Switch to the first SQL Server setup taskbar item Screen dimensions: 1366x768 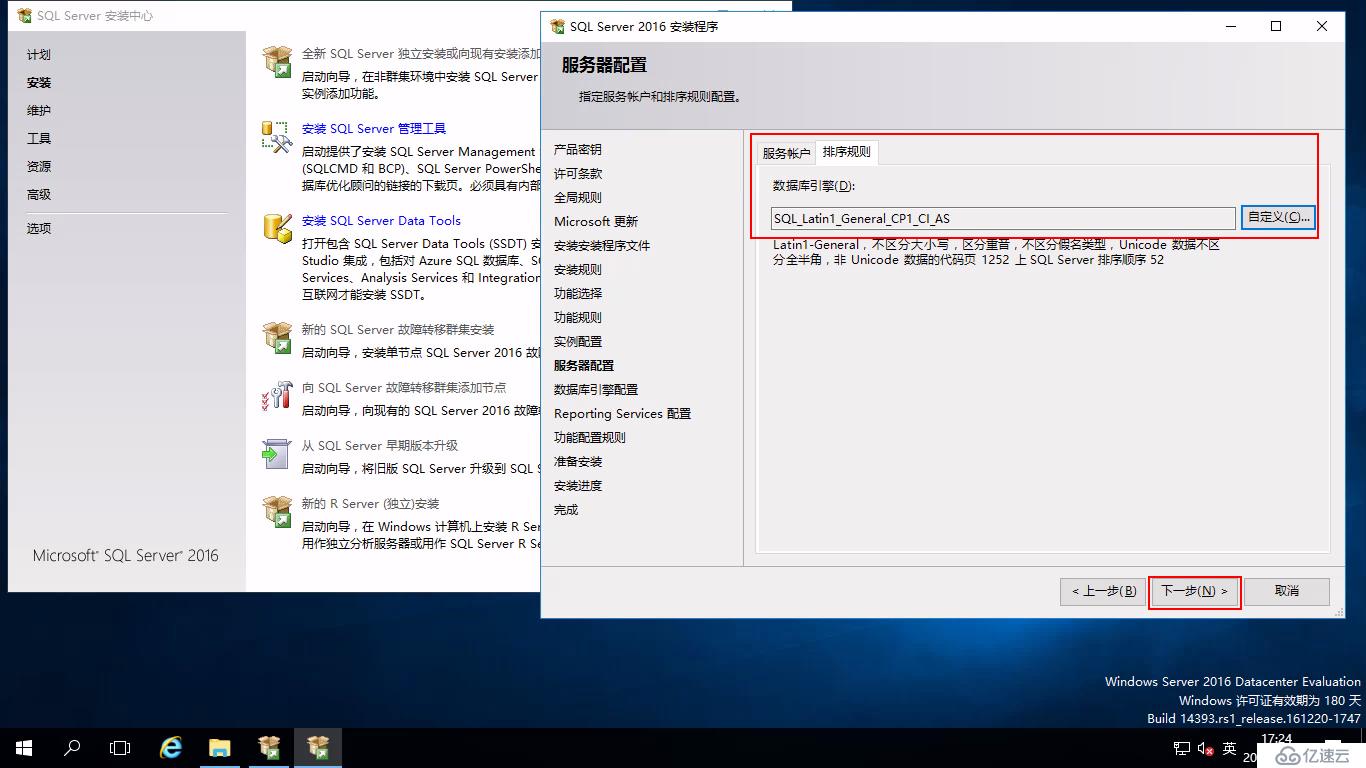(269, 748)
